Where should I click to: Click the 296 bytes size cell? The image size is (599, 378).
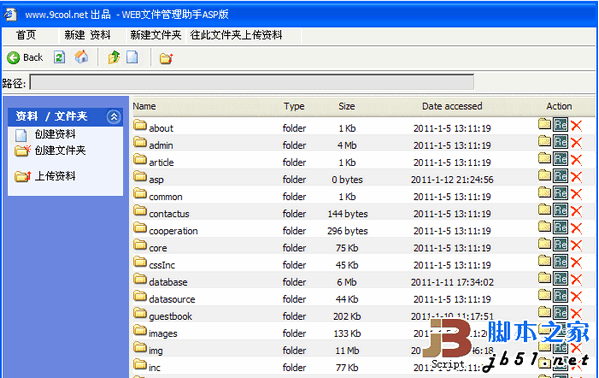click(x=347, y=231)
